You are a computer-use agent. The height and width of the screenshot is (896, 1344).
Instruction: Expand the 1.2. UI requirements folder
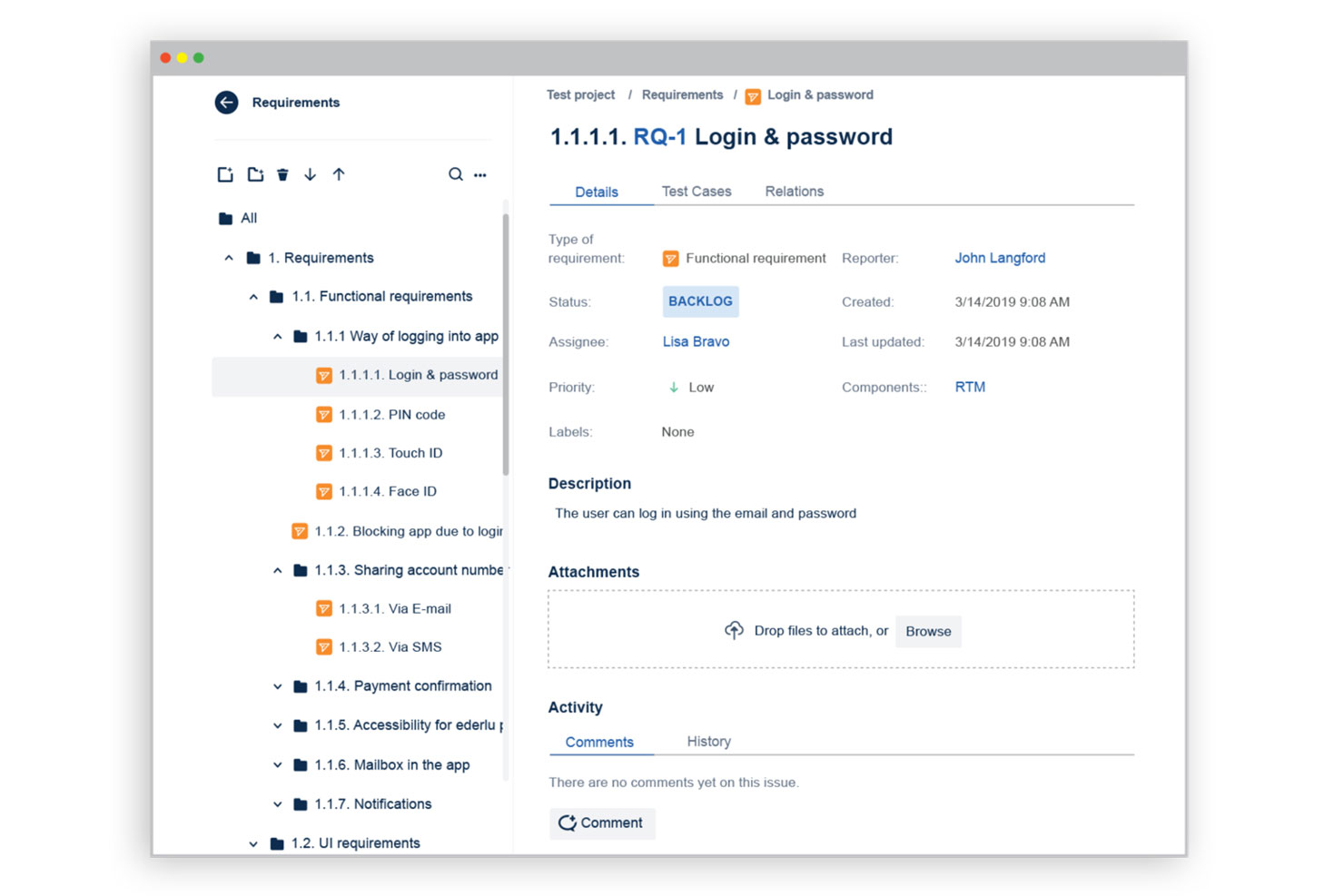coord(253,842)
